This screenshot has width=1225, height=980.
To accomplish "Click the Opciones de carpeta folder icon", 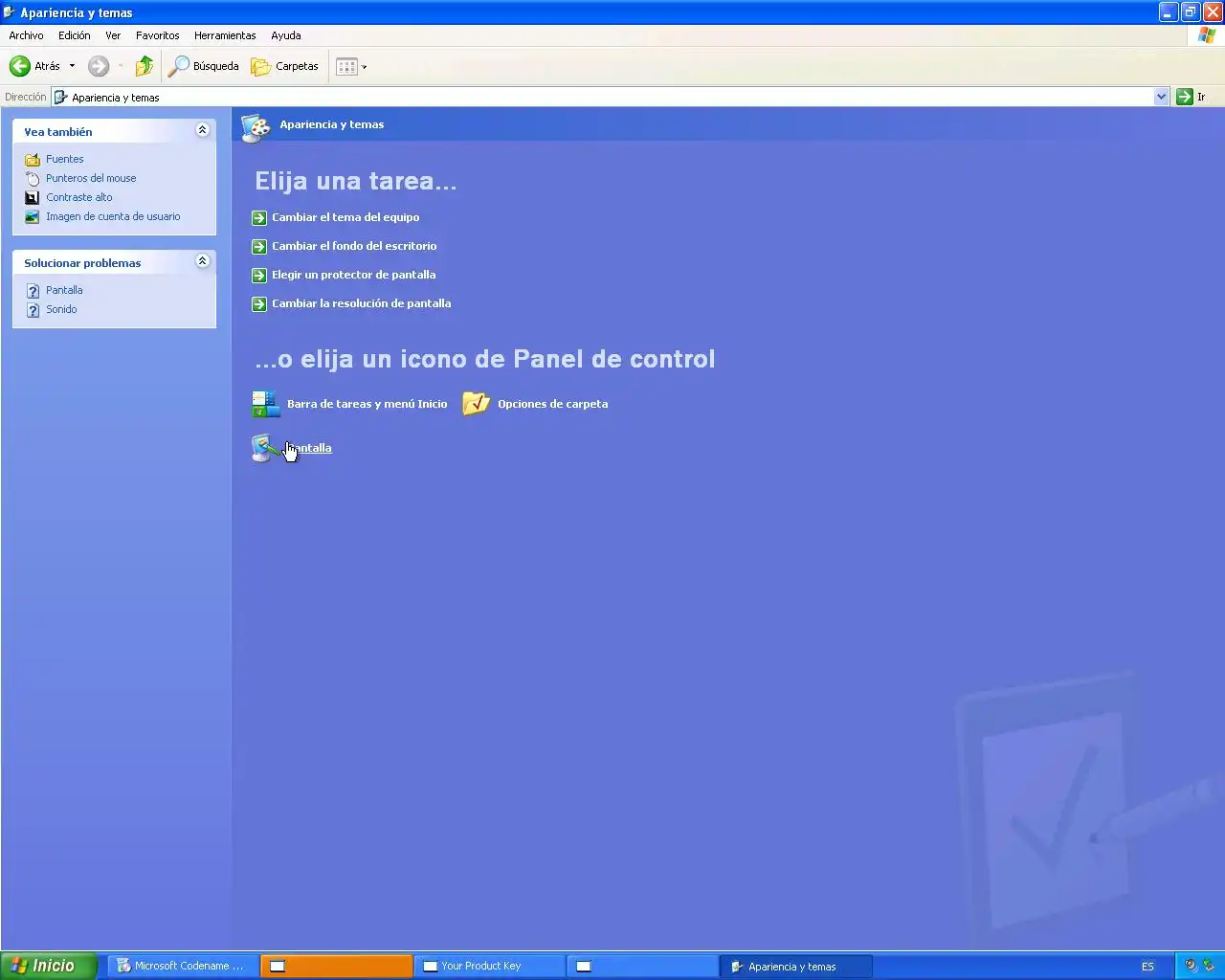I will click(x=476, y=404).
